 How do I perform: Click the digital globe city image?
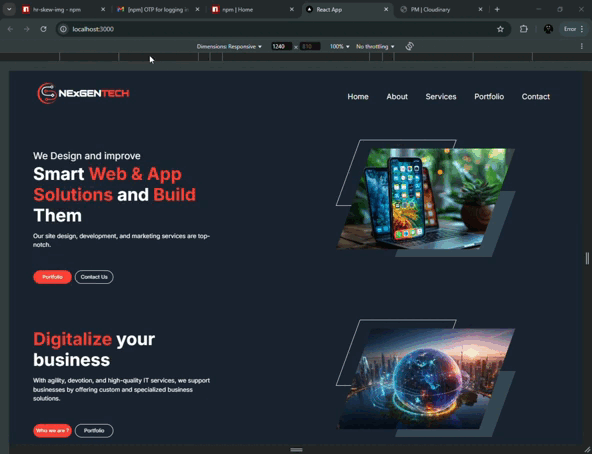(x=426, y=378)
